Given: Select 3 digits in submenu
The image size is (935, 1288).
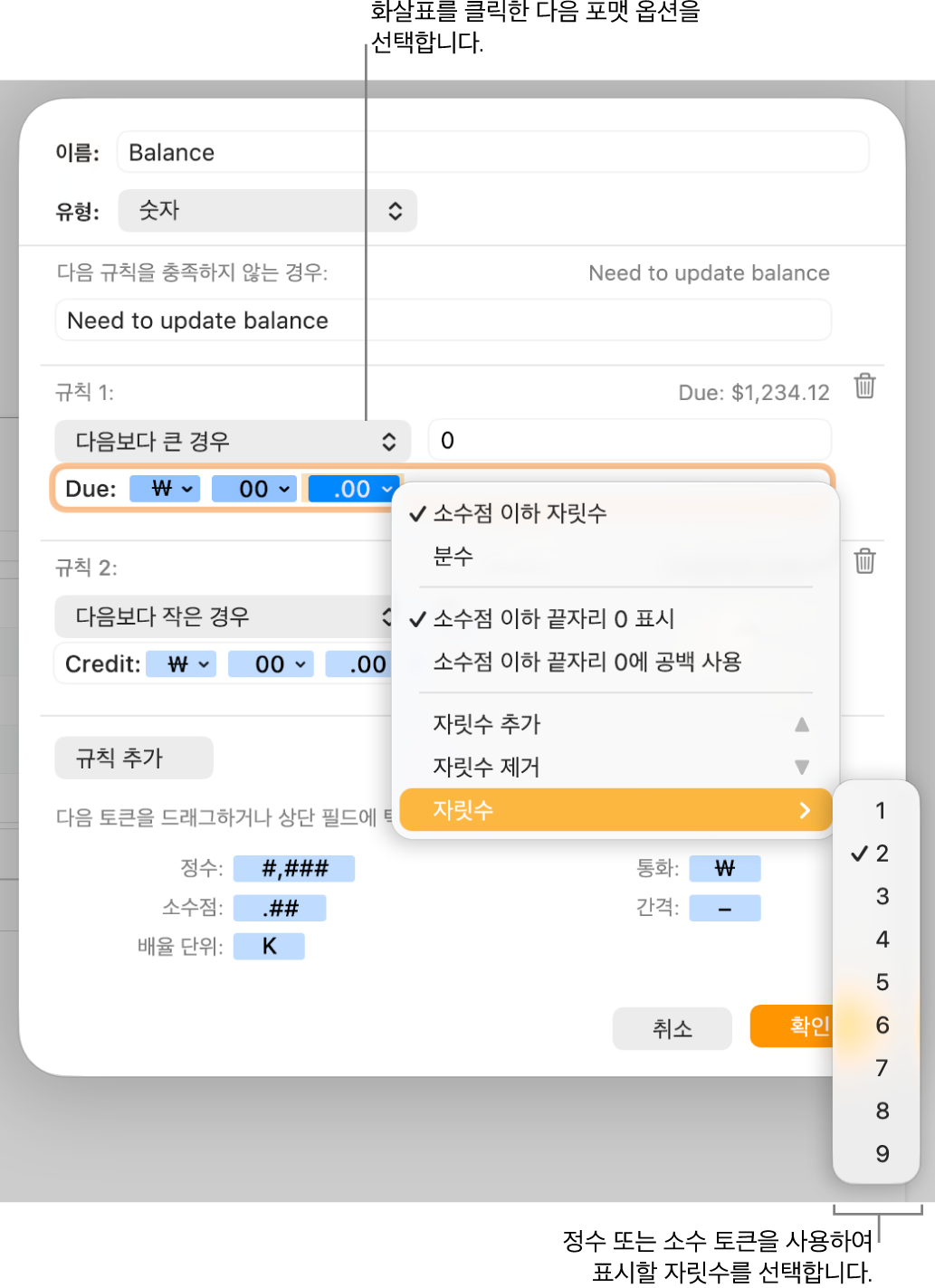Looking at the screenshot, I should point(876,896).
